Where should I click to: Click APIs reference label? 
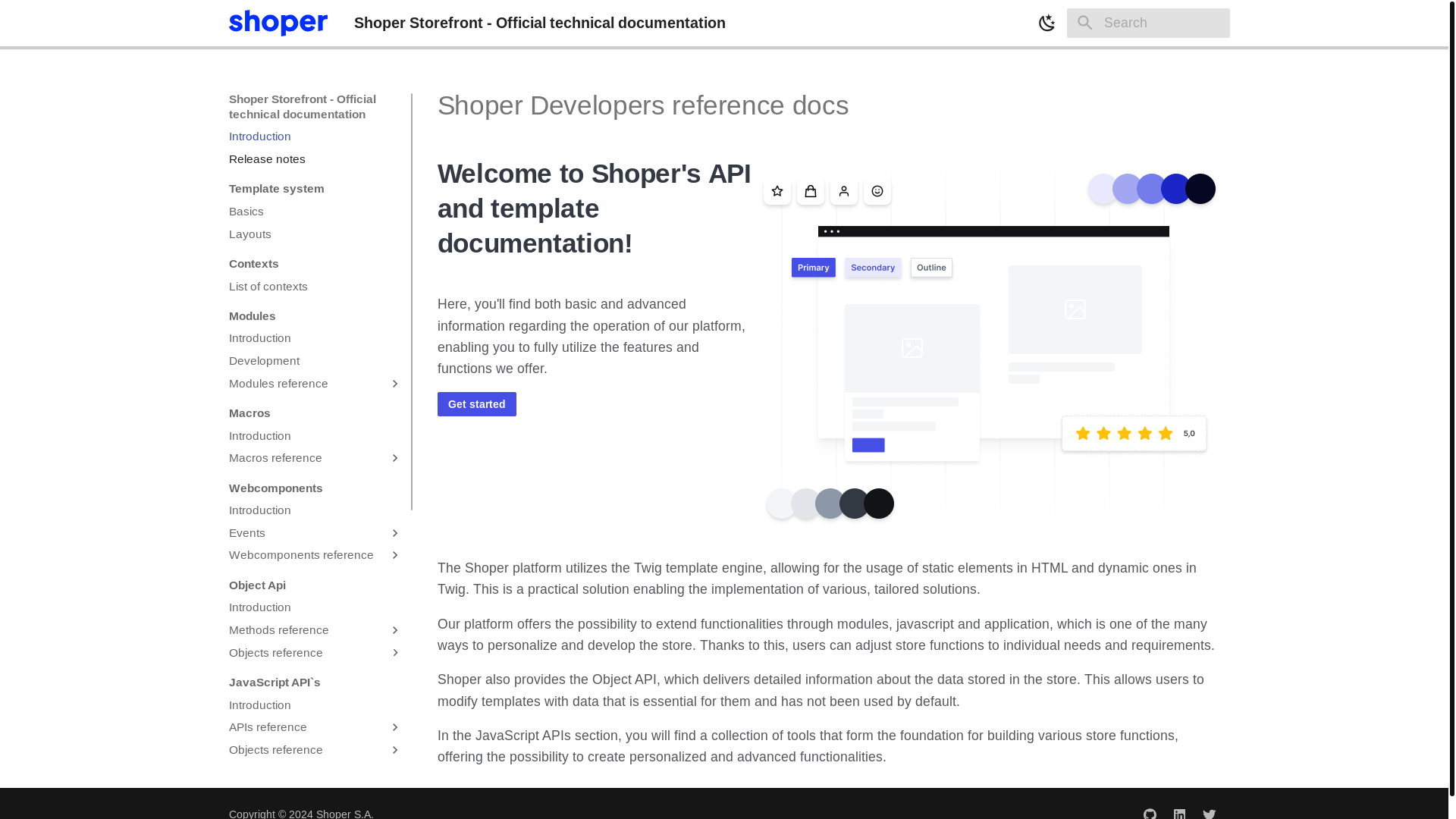[x=268, y=727]
